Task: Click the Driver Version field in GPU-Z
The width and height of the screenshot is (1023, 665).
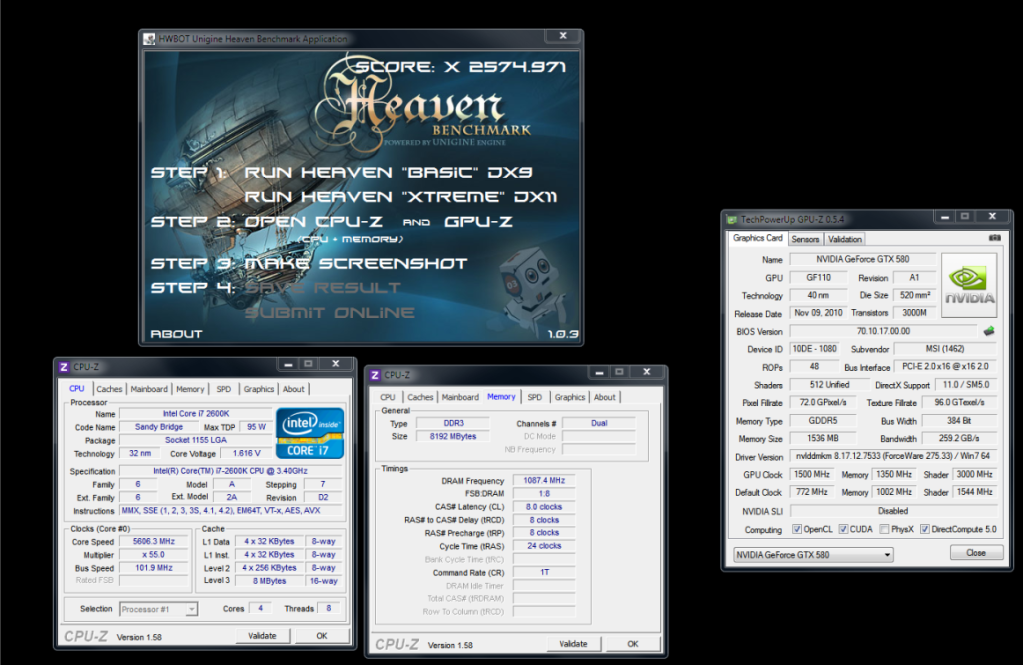Action: pos(893,456)
